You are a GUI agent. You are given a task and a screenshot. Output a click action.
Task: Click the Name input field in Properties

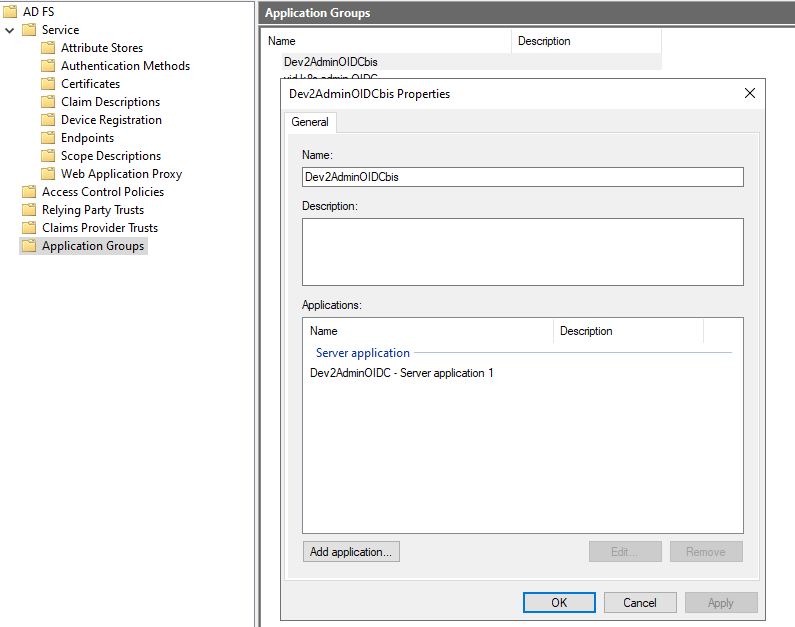(x=523, y=177)
